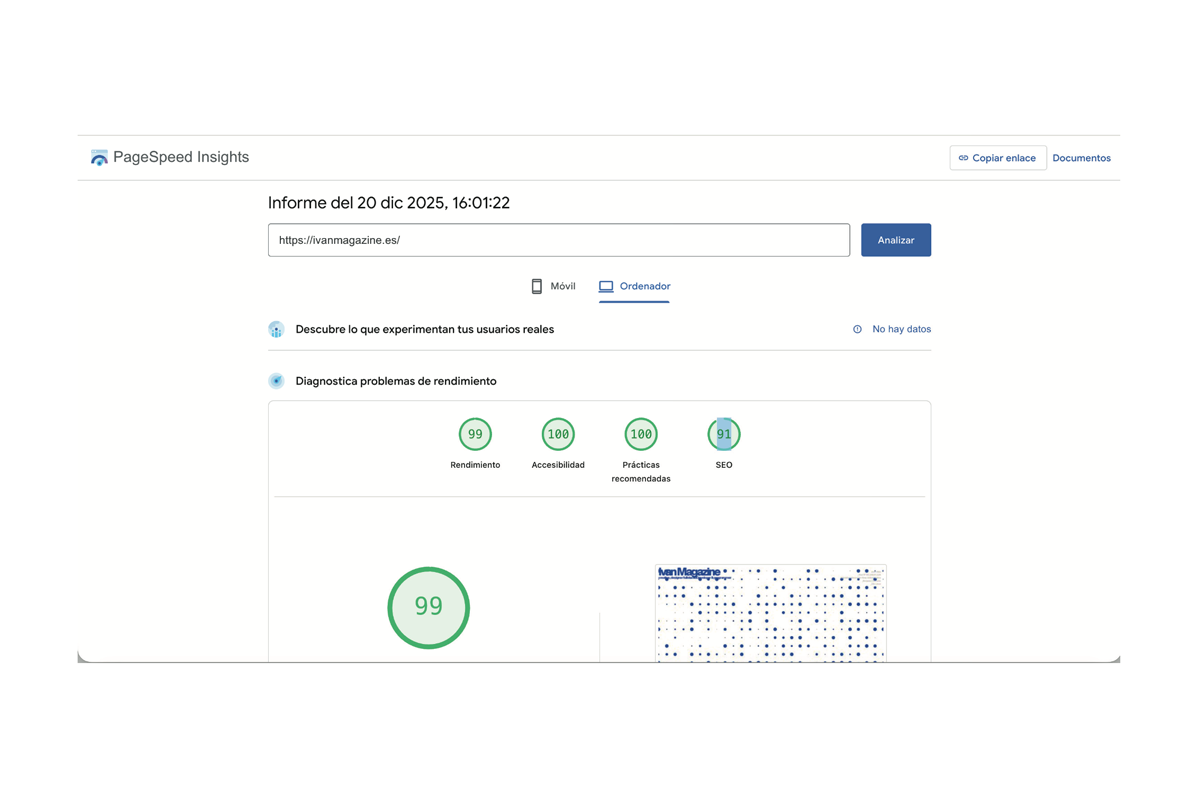Click the large 99 performance gauge

[x=429, y=607]
